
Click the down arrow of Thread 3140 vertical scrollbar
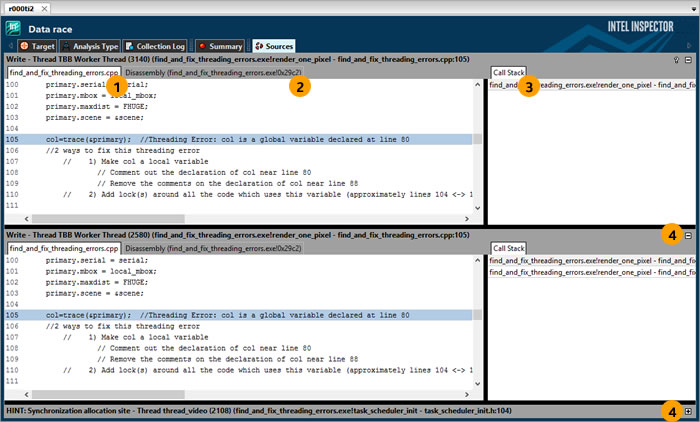(x=477, y=208)
